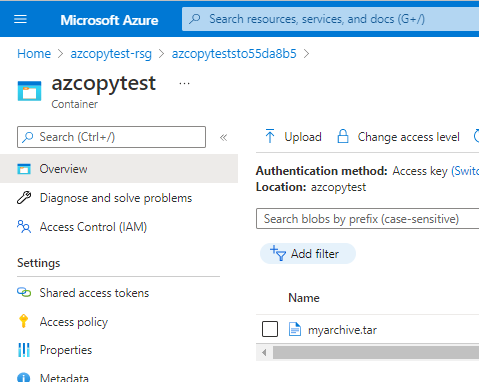Open the ellipsis more options menu
The width and height of the screenshot is (479, 382).
(x=184, y=83)
